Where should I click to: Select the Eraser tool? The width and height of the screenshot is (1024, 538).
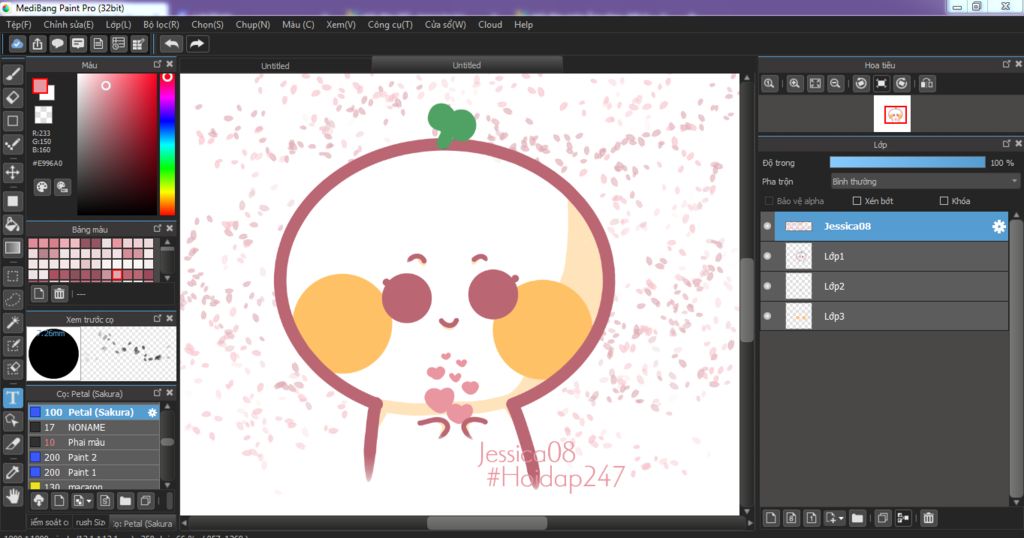12,98
